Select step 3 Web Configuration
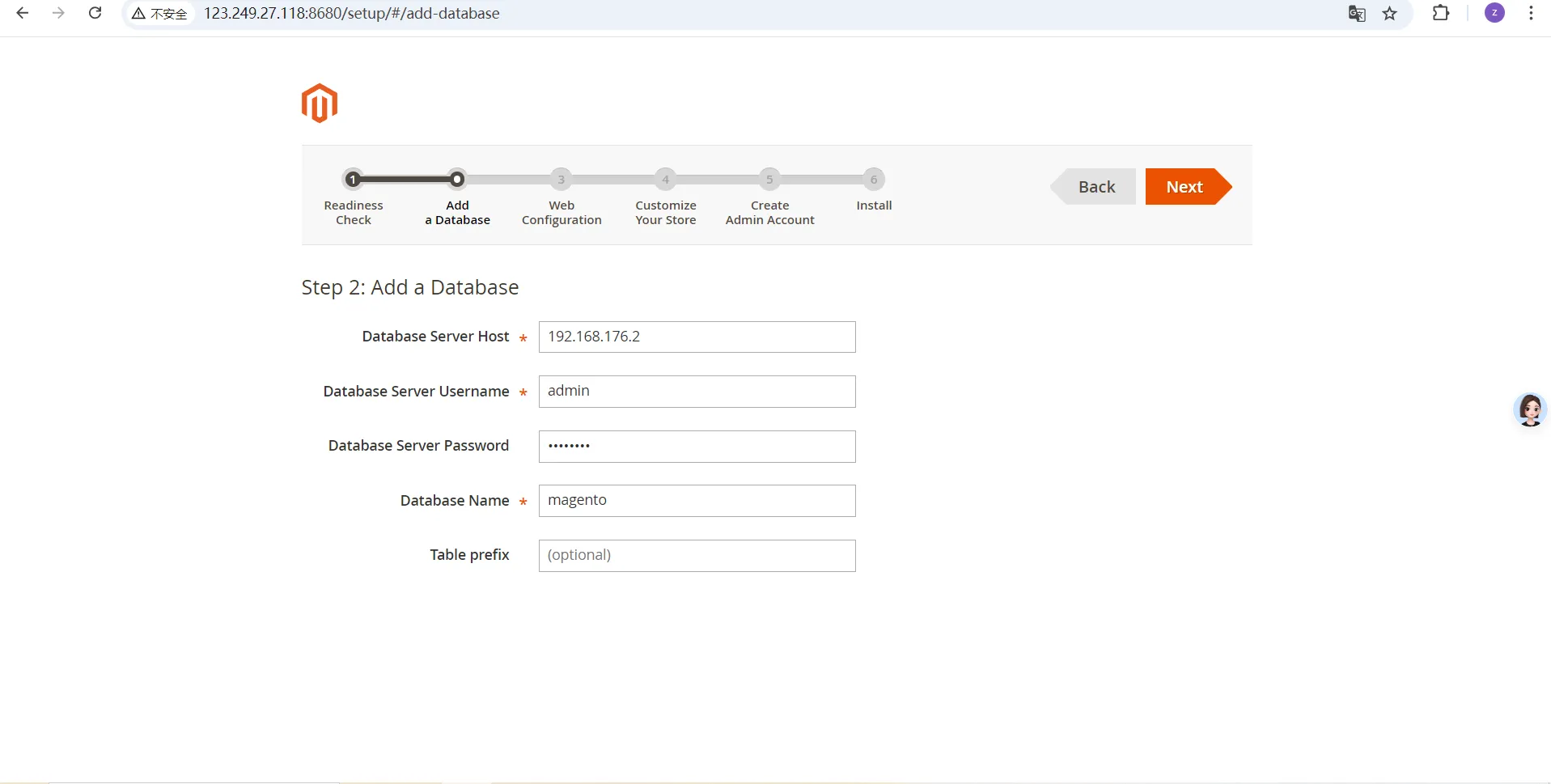Viewport: 1551px width, 784px height. (x=561, y=180)
